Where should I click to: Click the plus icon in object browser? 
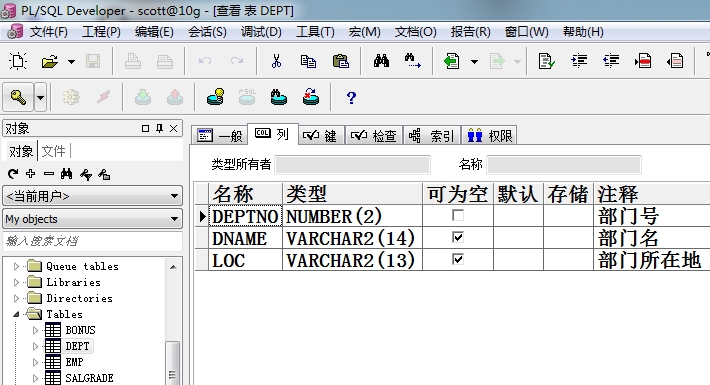pos(31,173)
